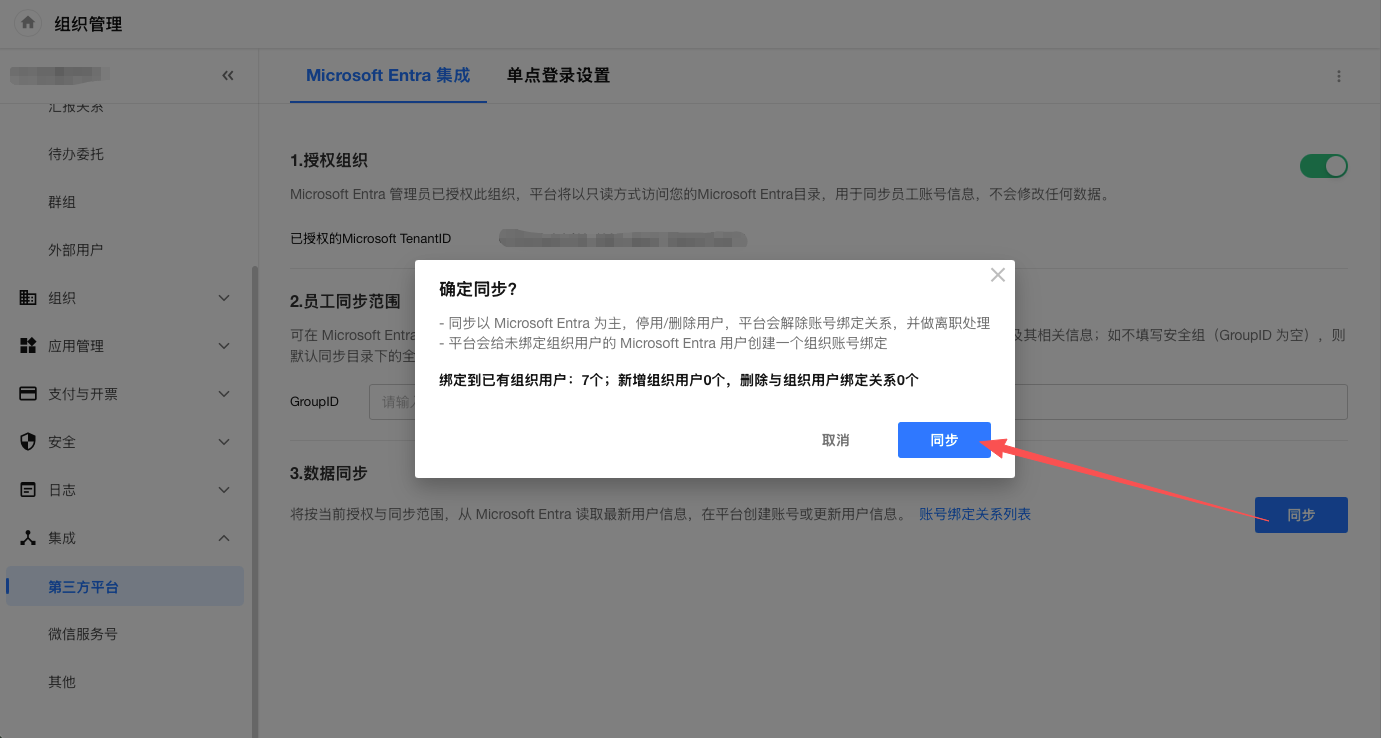The image size is (1381, 738).
Task: Click the home icon beside 组织管理
Action: point(28,23)
